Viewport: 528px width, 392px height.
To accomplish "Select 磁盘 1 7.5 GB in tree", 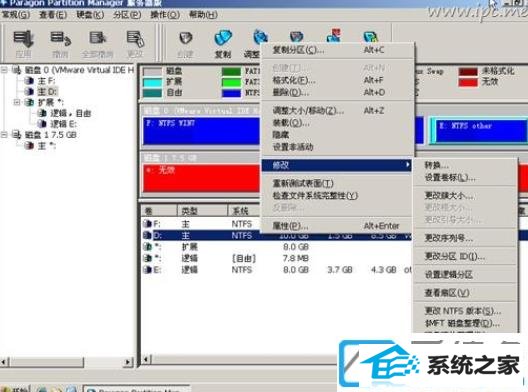I will (51, 135).
